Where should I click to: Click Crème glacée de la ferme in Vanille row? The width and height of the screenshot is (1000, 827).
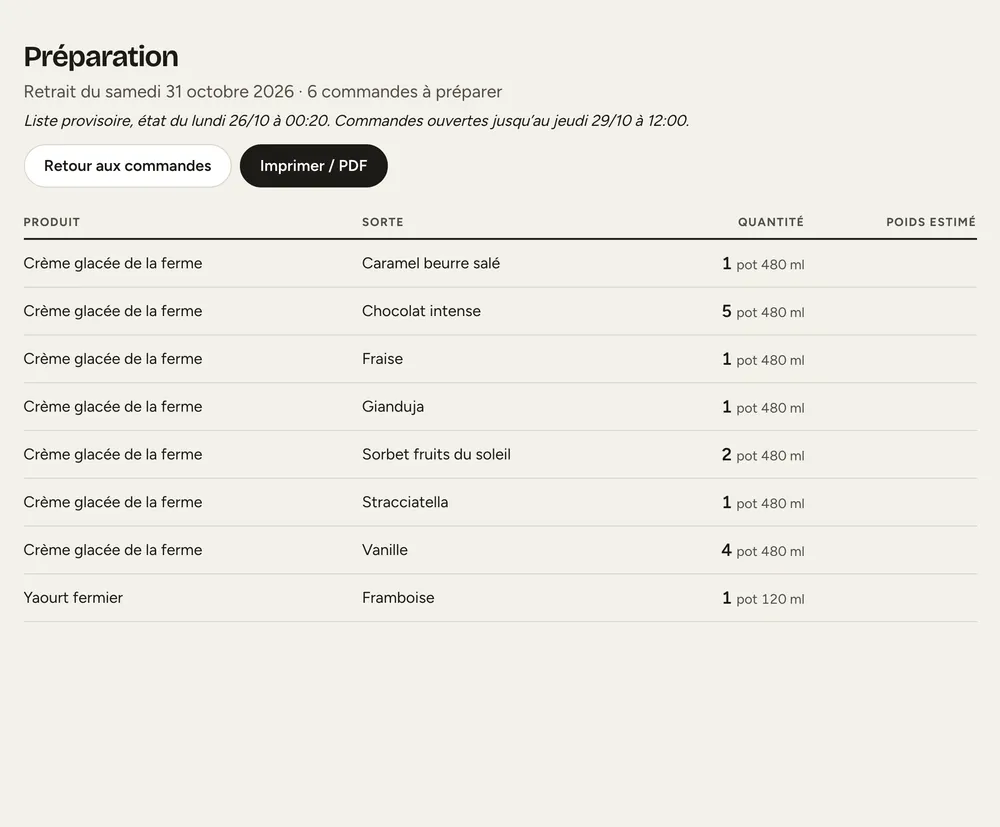pyautogui.click(x=113, y=550)
